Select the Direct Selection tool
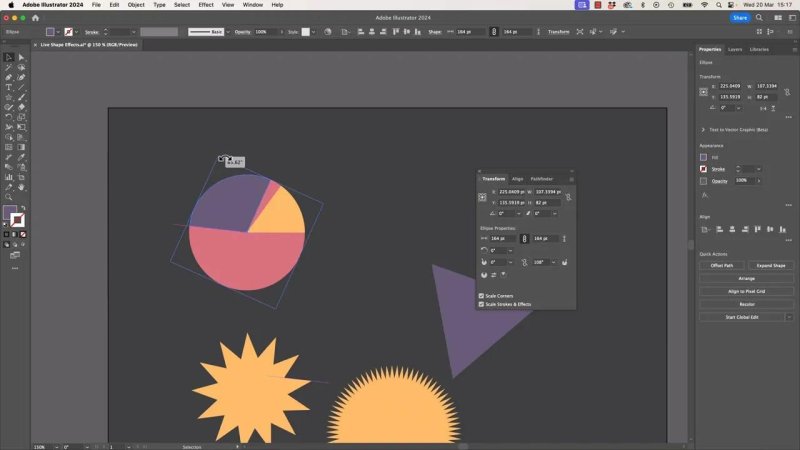 tap(21, 58)
